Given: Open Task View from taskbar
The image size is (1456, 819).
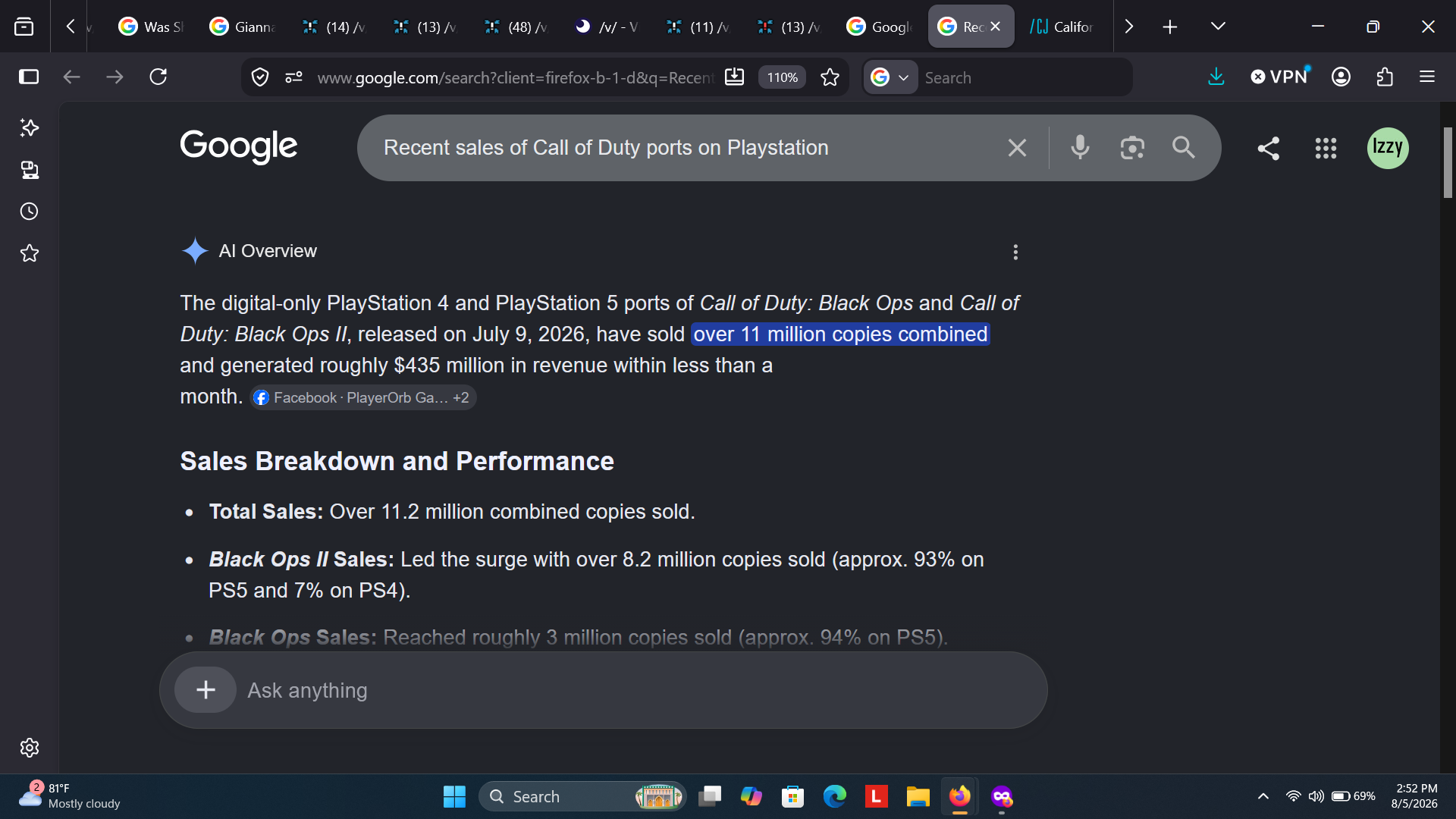Looking at the screenshot, I should tap(710, 796).
